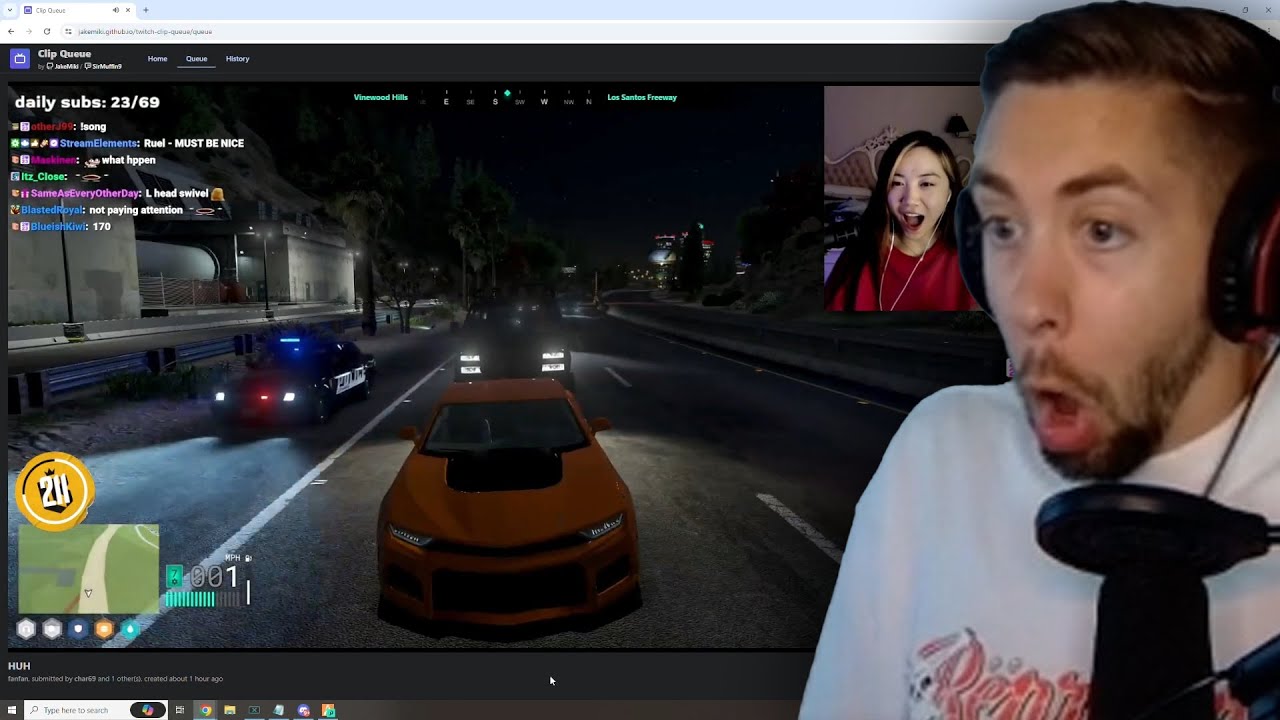
Task: Click the clip title 'HUH'
Action: pos(19,666)
